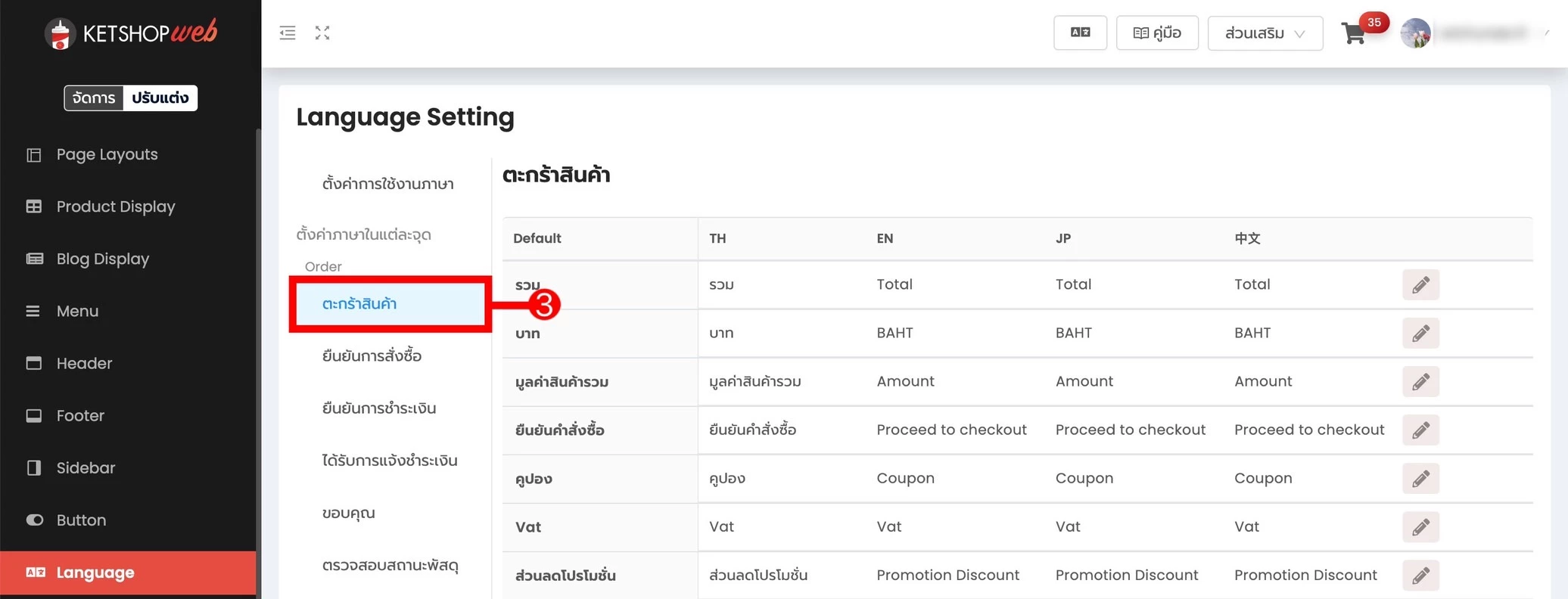Click the Sidebar layout icon

tap(34, 467)
